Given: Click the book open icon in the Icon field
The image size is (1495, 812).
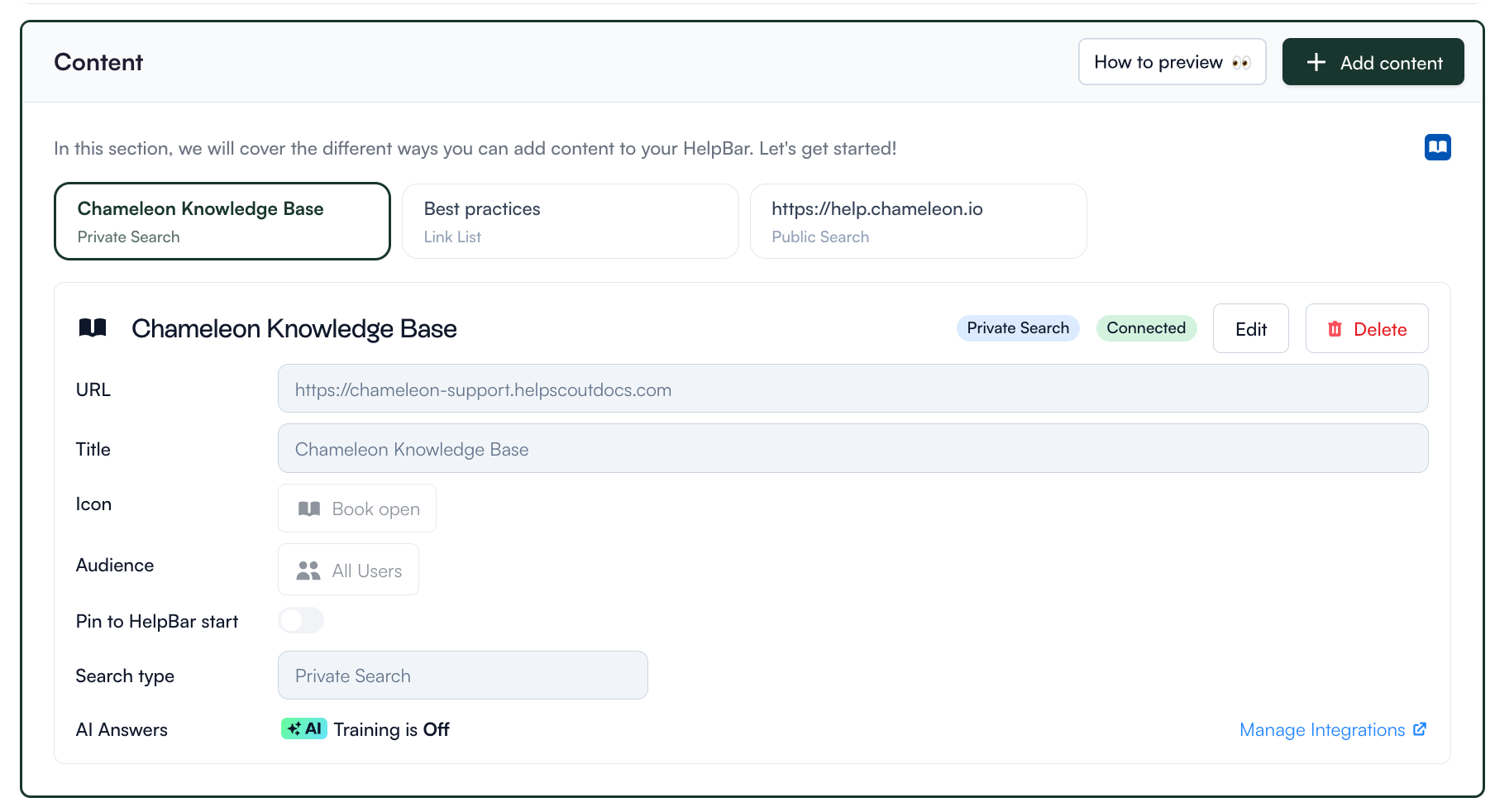Looking at the screenshot, I should click(309, 508).
